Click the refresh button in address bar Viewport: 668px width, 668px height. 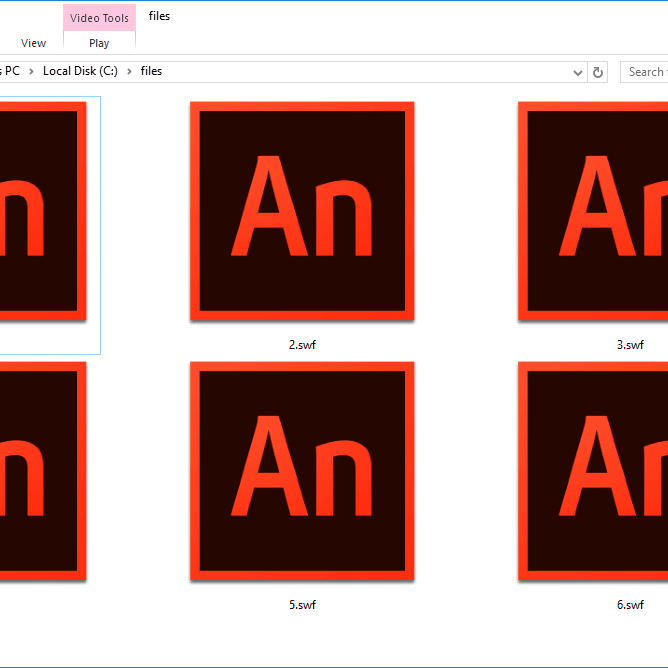(598, 72)
